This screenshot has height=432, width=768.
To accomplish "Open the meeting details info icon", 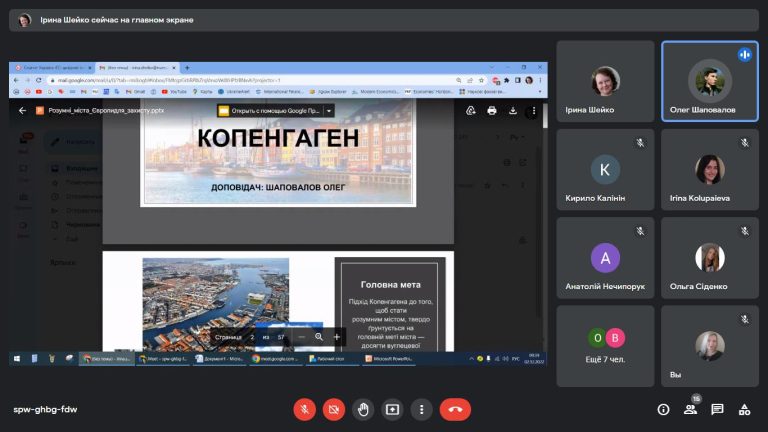I will click(663, 409).
